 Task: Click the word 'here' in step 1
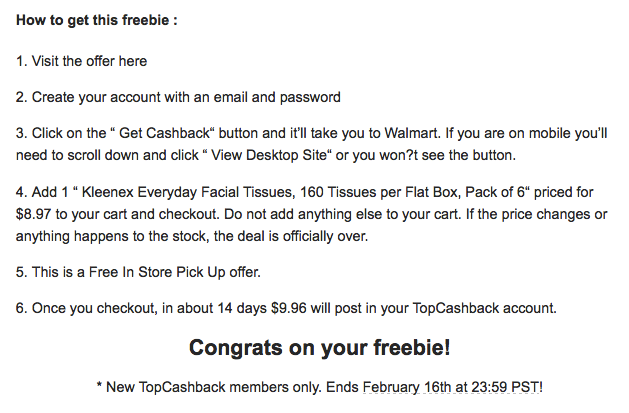133,61
